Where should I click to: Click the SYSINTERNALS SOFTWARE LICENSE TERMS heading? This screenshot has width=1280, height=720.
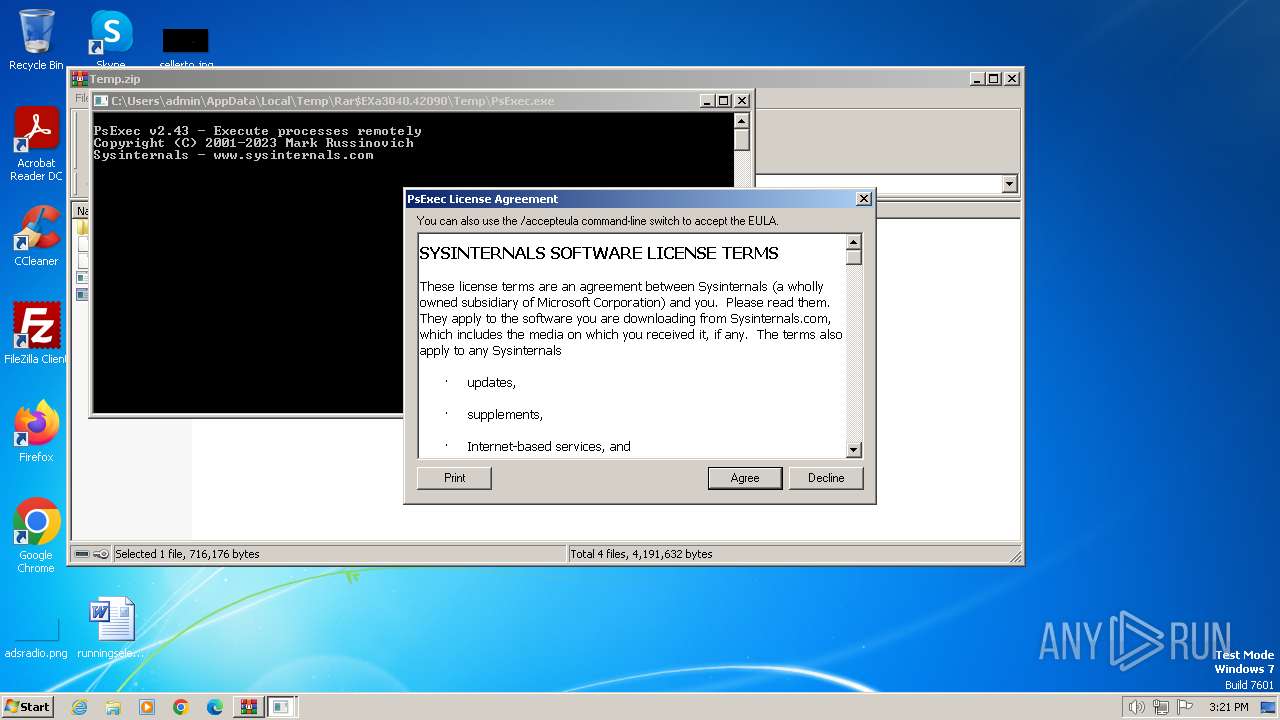pos(599,253)
